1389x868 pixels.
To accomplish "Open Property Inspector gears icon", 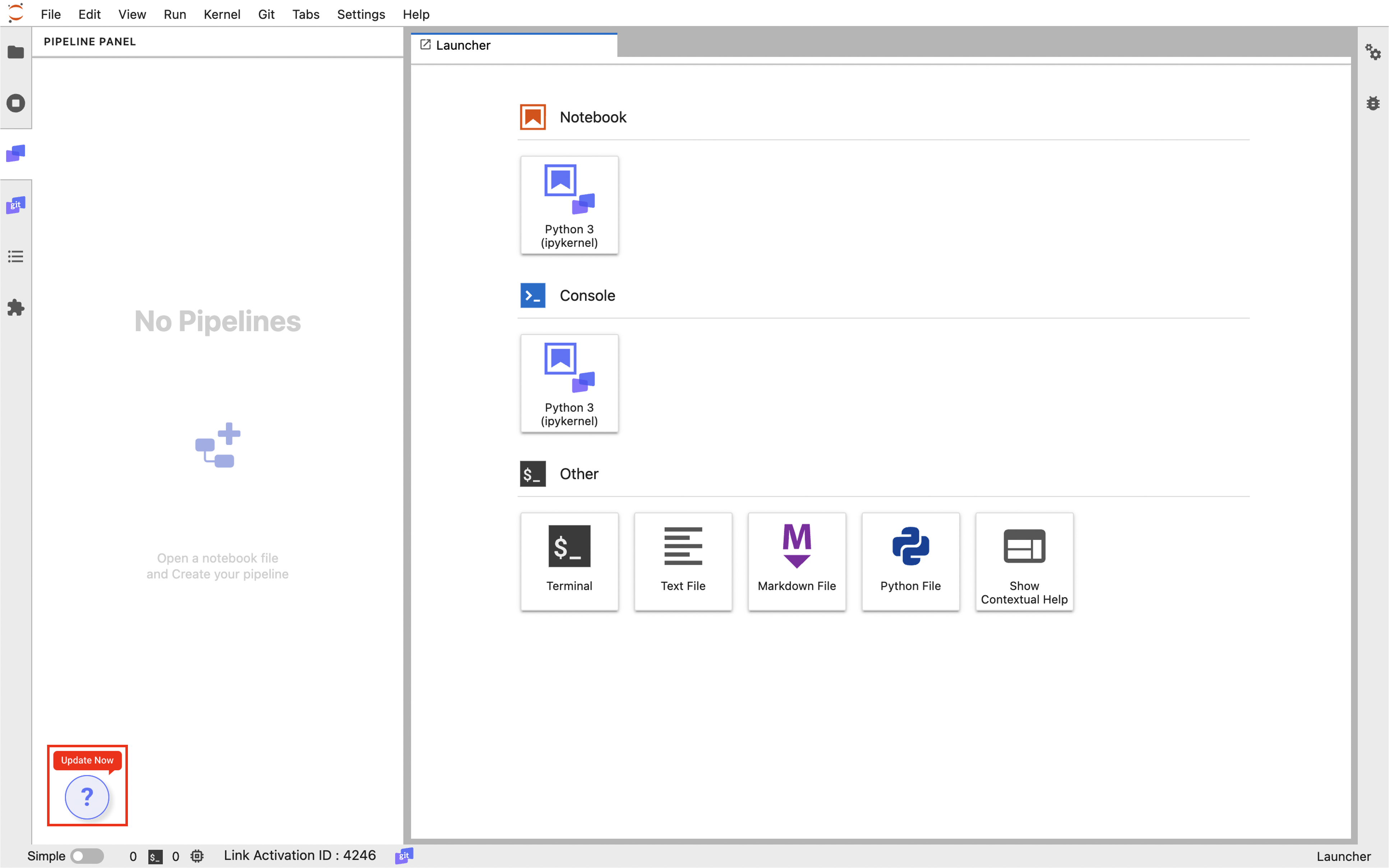I will (x=1372, y=52).
